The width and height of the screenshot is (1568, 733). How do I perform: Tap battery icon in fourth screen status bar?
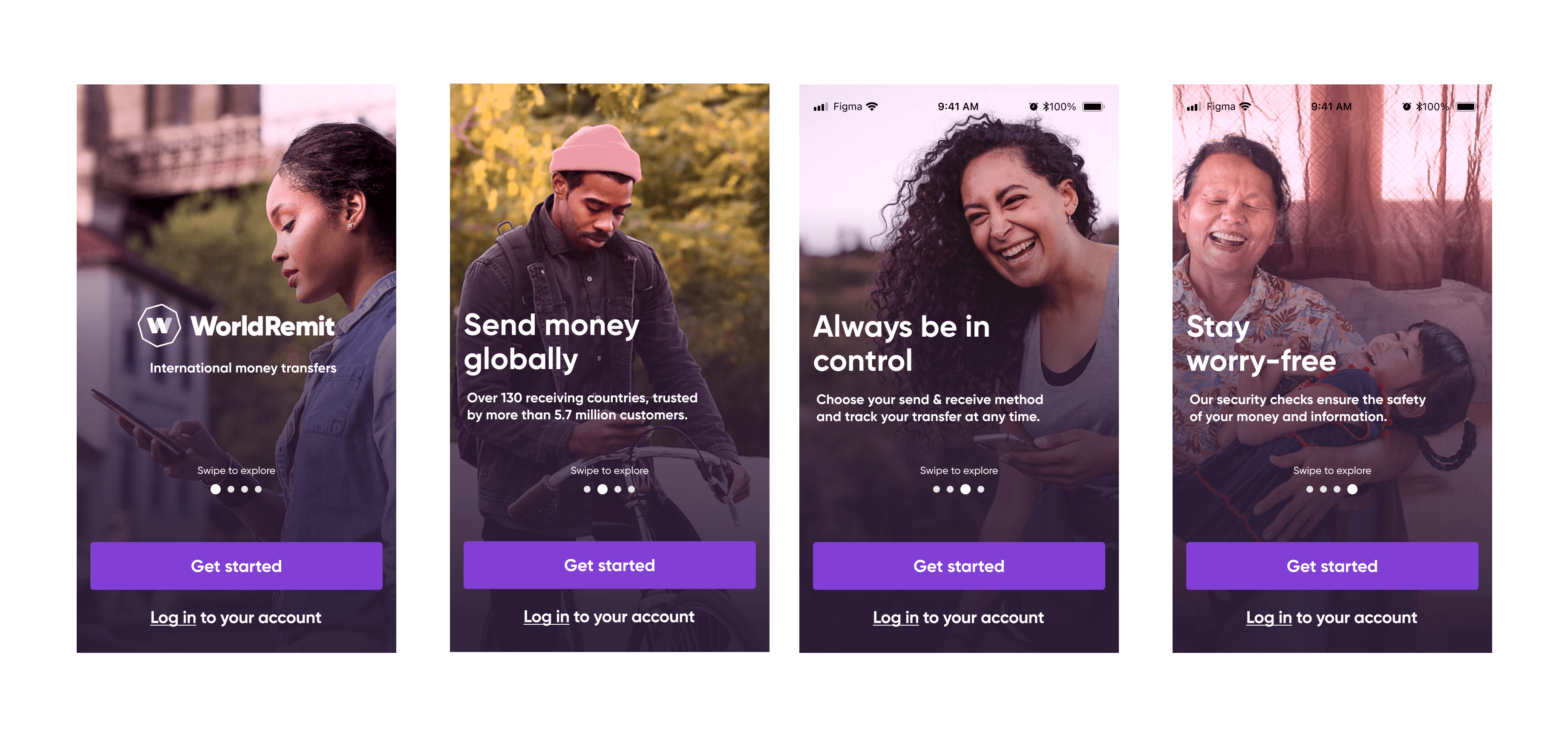coord(1466,107)
